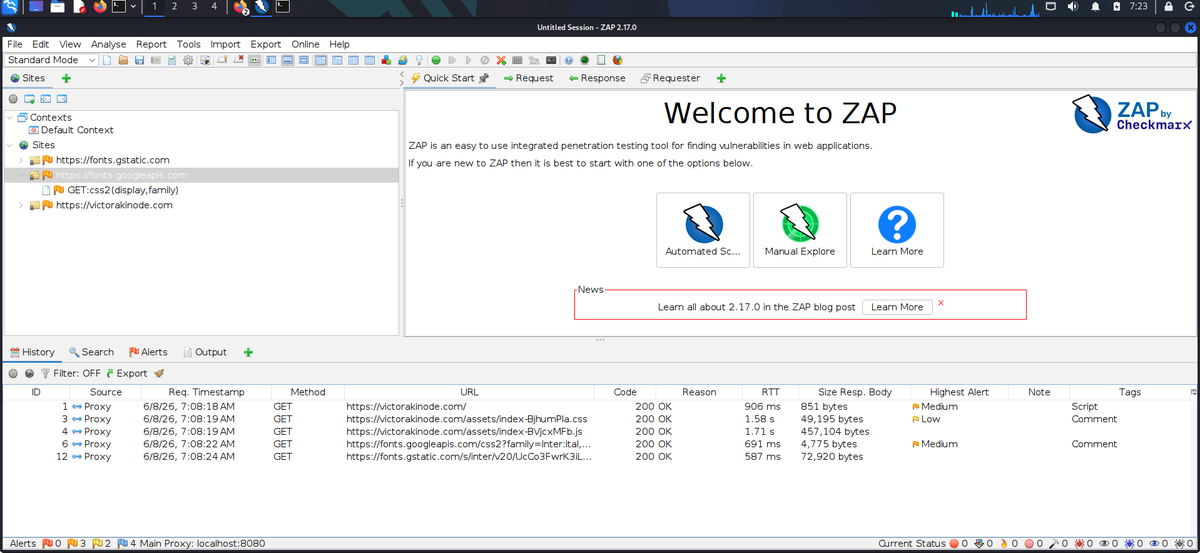The image size is (1200, 553).
Task: Toggle the expand Sites tab layout toolbar button
Action: click(x=270, y=60)
